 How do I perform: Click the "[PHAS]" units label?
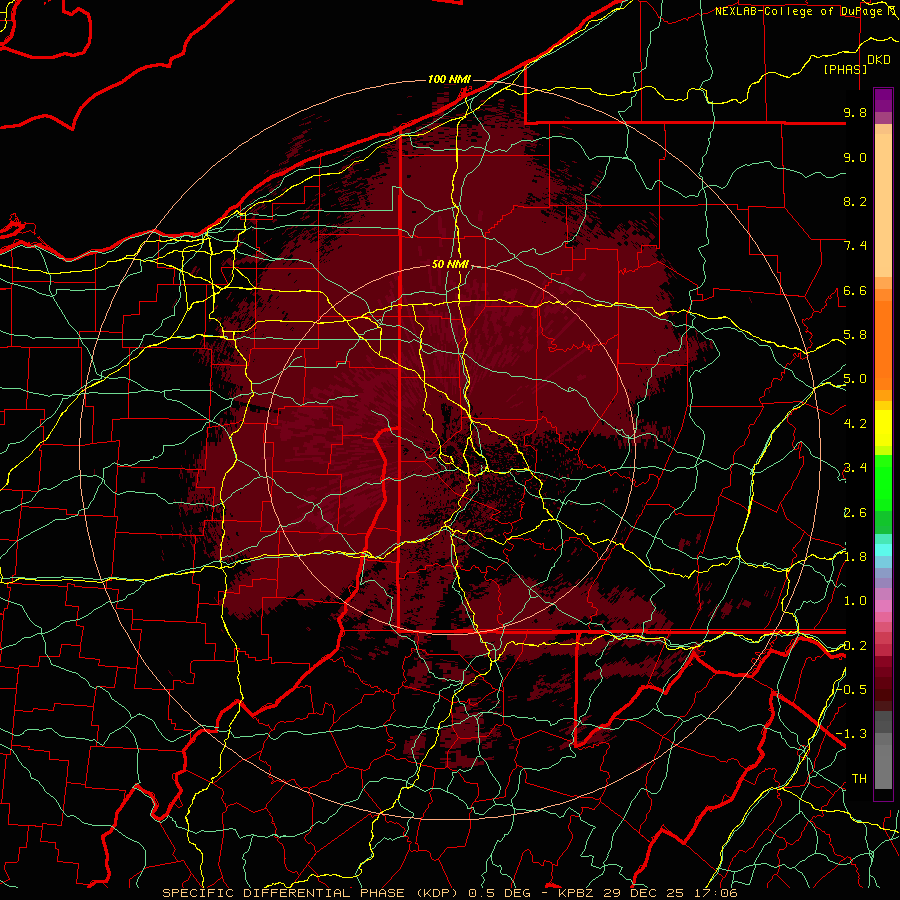click(x=845, y=70)
